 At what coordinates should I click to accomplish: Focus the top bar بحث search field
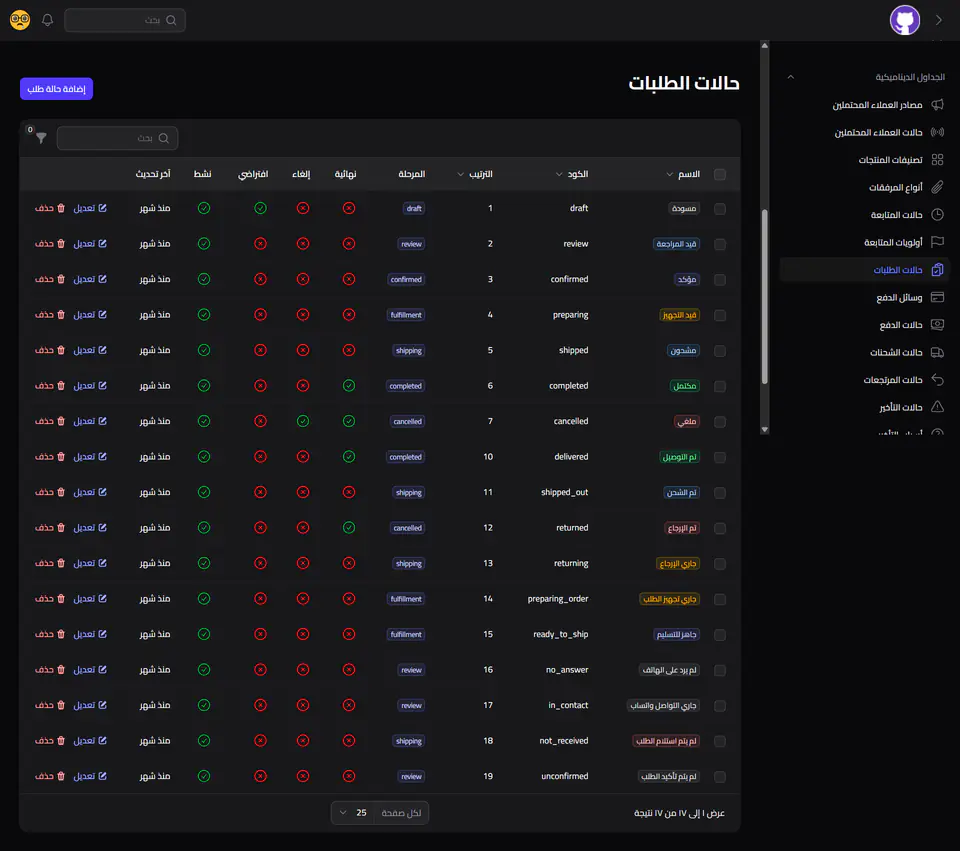(x=125, y=20)
